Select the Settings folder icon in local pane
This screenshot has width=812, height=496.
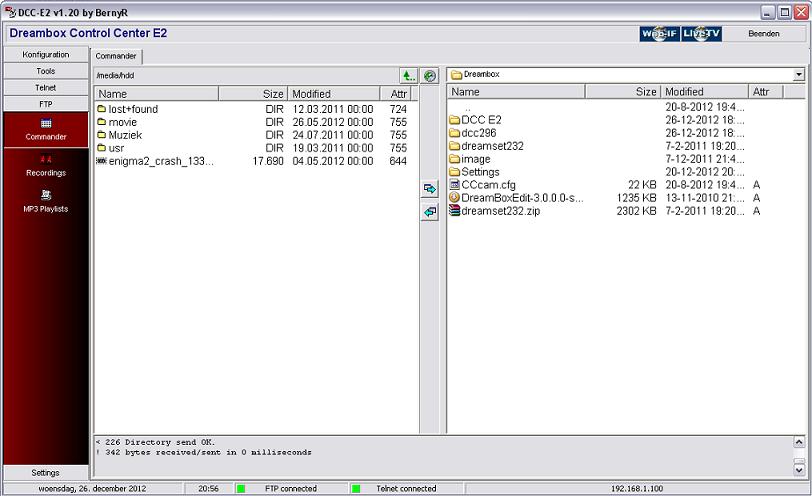click(x=455, y=172)
